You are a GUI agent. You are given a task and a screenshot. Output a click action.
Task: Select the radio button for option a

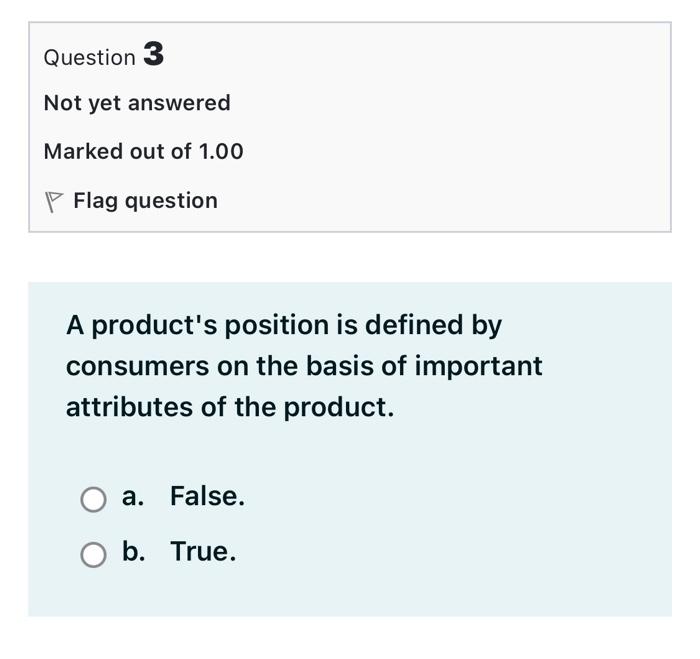(x=93, y=499)
